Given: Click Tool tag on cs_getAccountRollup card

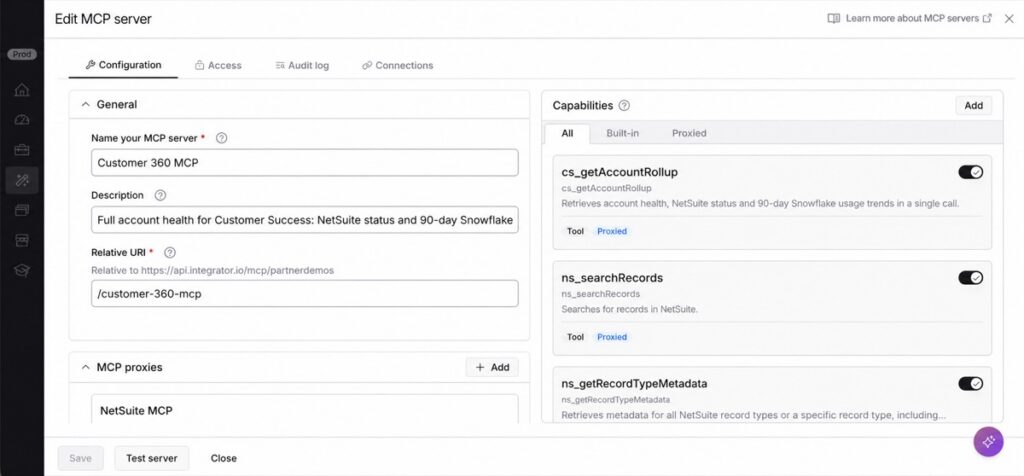Looking at the screenshot, I should pos(575,231).
